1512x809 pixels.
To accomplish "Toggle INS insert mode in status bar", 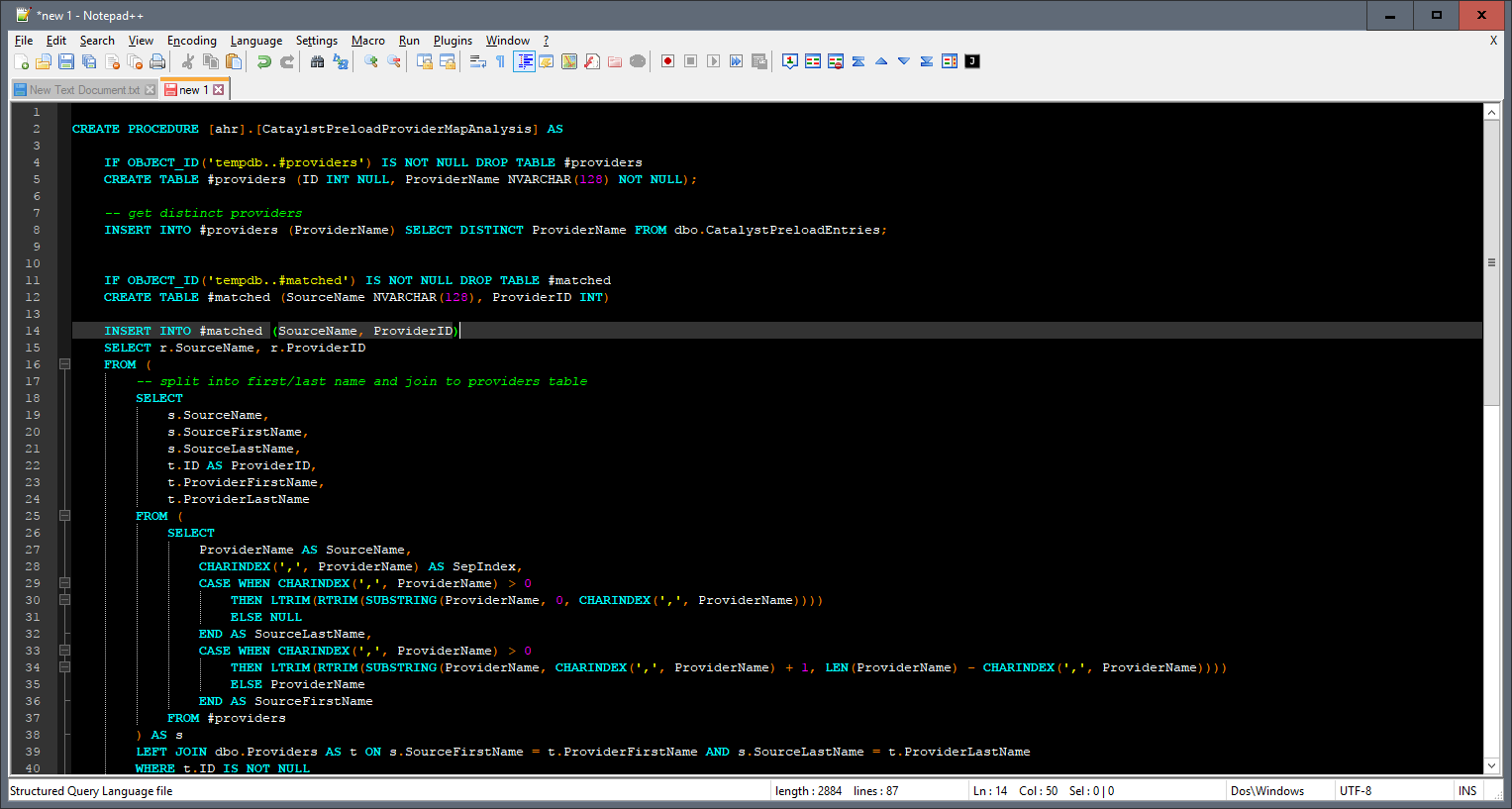I will click(x=1467, y=791).
